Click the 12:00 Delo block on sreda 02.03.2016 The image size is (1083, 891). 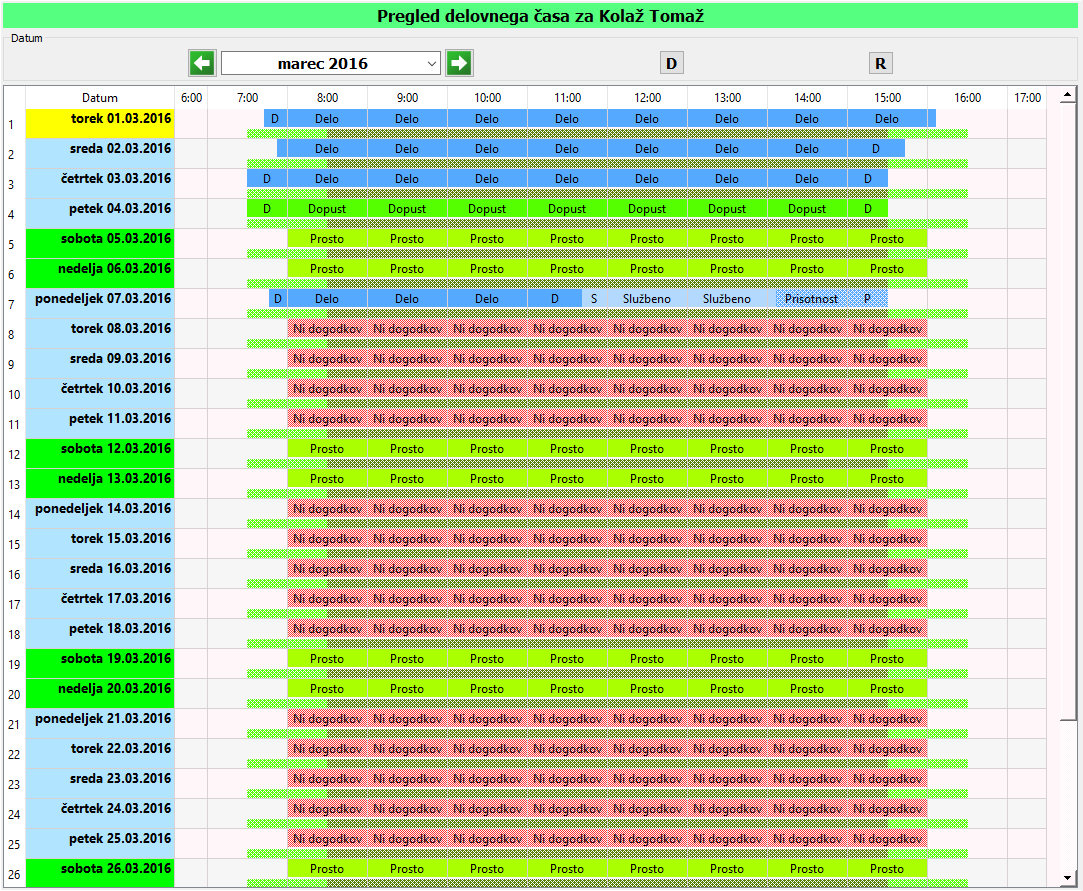click(647, 149)
